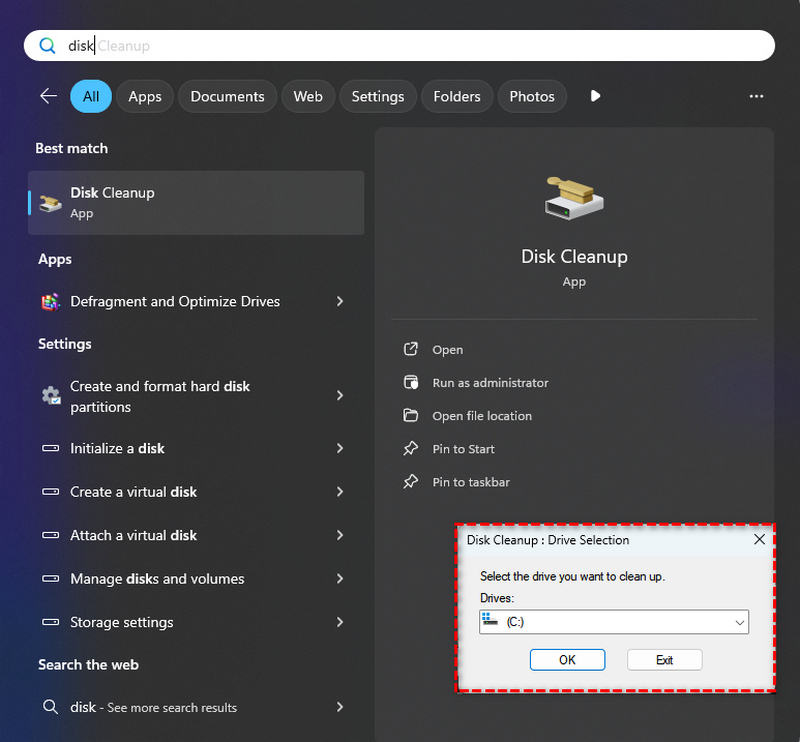Click Exit in Drive Selection dialog
Image resolution: width=800 pixels, height=742 pixels.
click(x=664, y=660)
